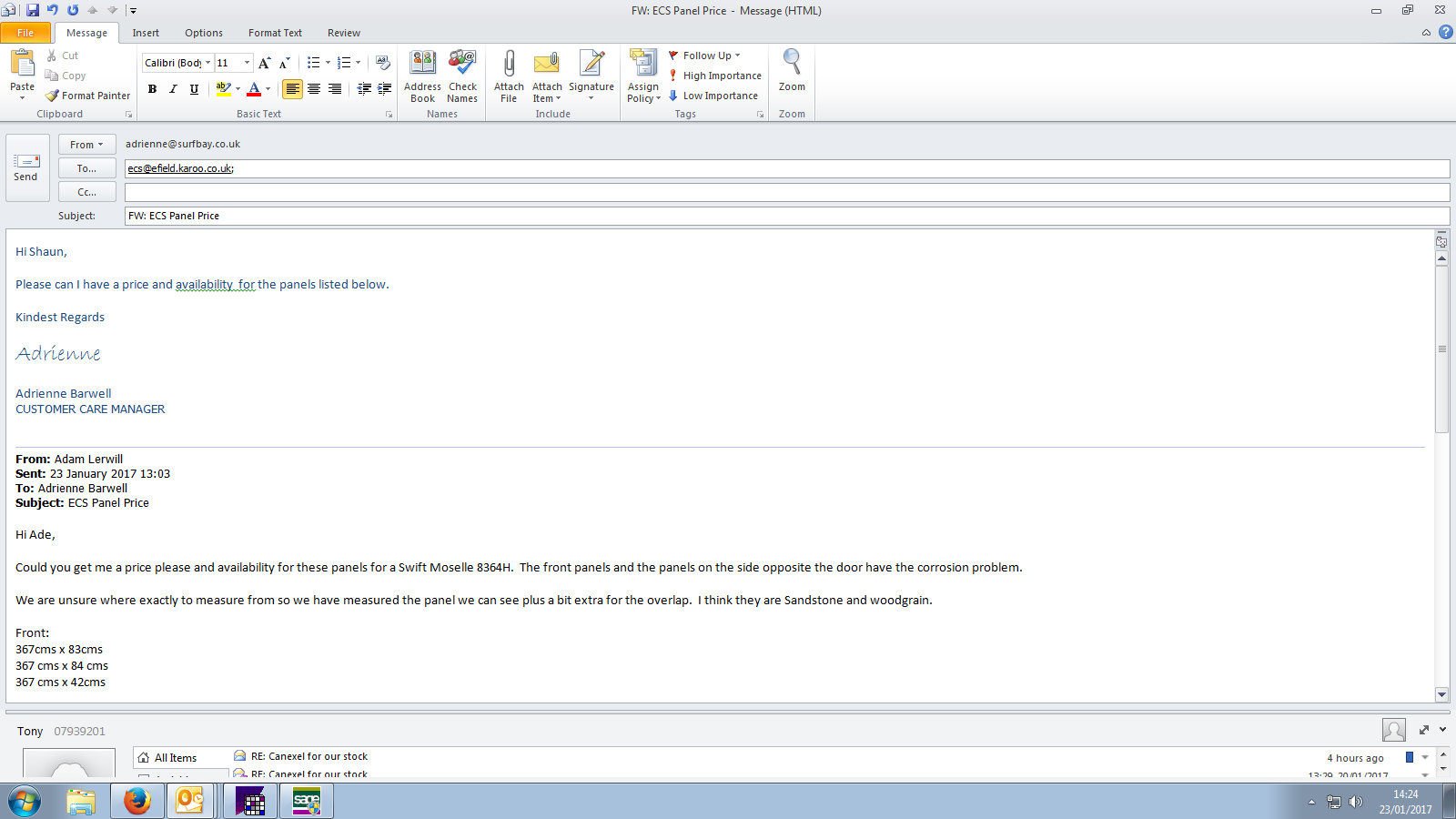Switch to the Insert tab
1456x819 pixels.
pyautogui.click(x=146, y=33)
